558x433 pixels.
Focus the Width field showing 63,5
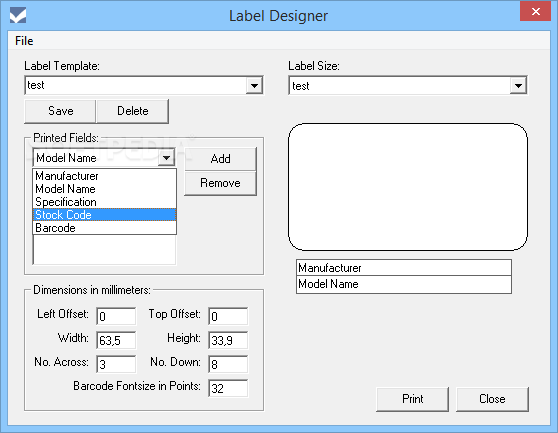(x=116, y=340)
